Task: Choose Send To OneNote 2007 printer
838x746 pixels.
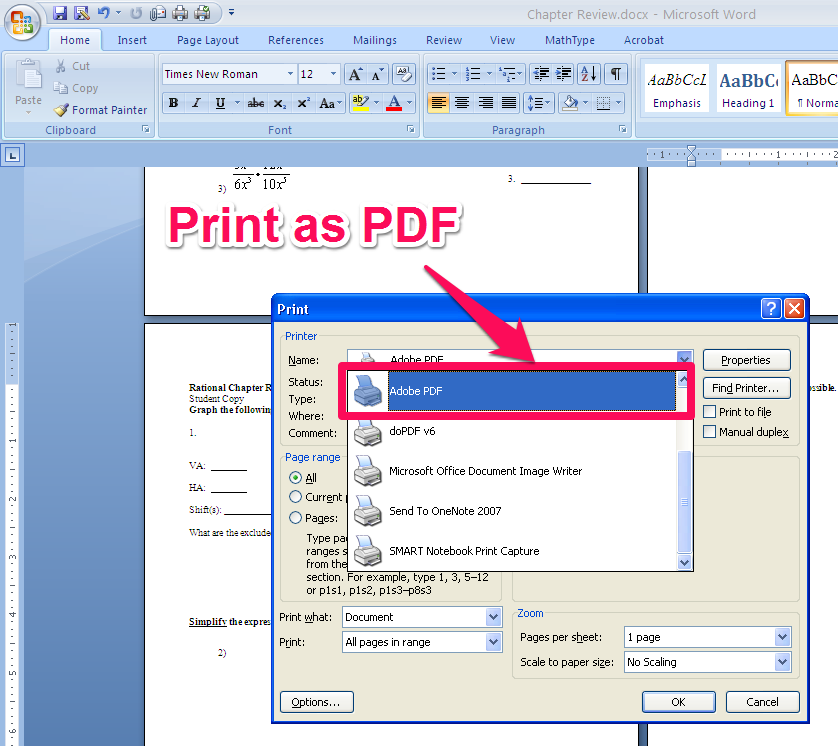Action: (x=512, y=511)
